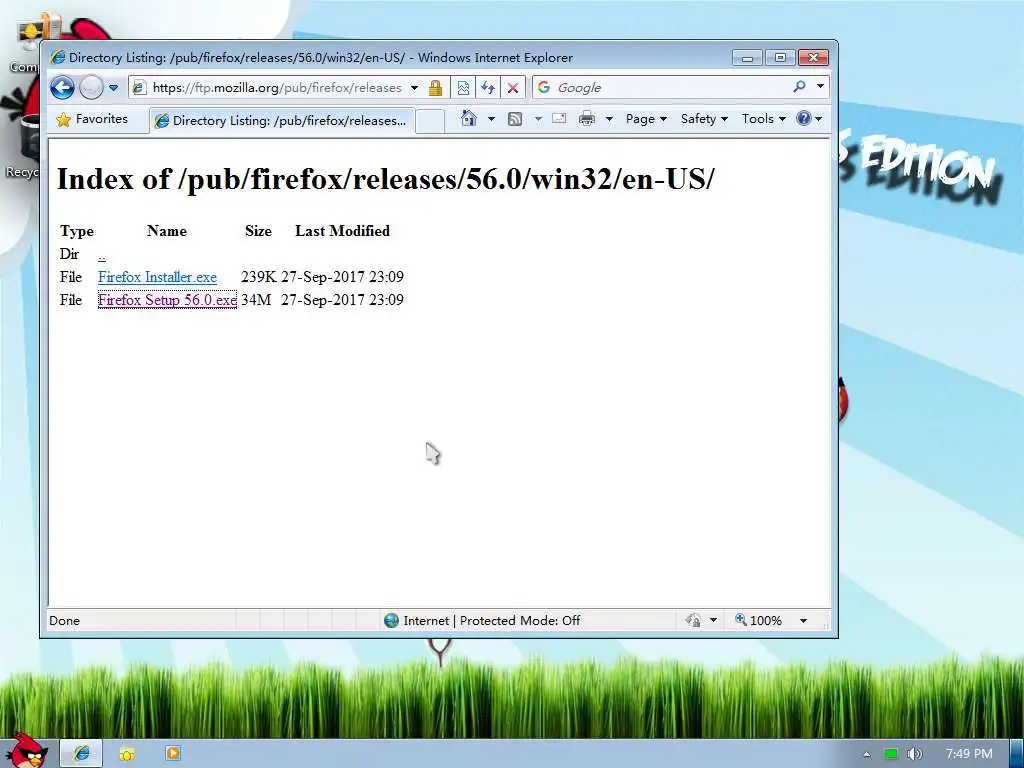
Task: Click the 7:49 PM clock
Action: click(x=969, y=754)
